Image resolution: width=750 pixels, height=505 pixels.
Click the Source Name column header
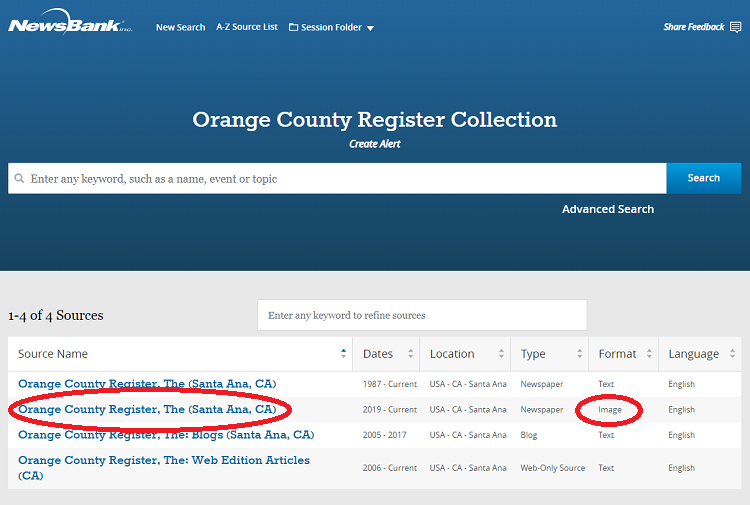click(x=180, y=354)
